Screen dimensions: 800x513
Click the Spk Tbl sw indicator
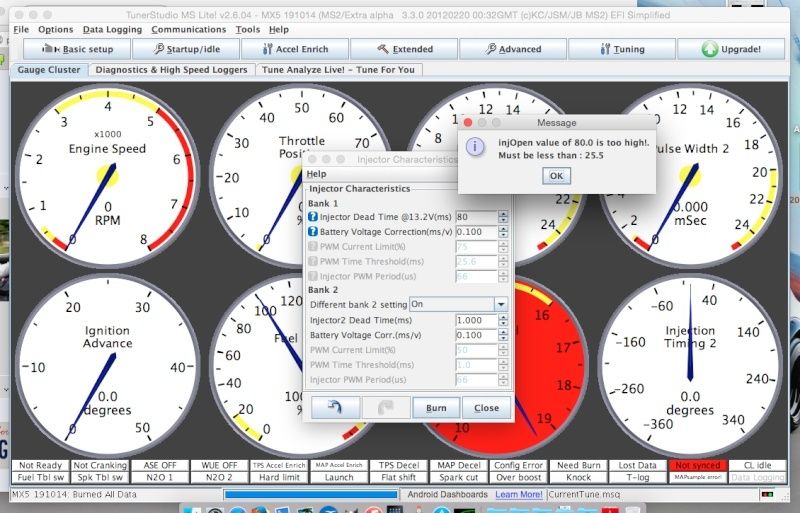coord(100,477)
